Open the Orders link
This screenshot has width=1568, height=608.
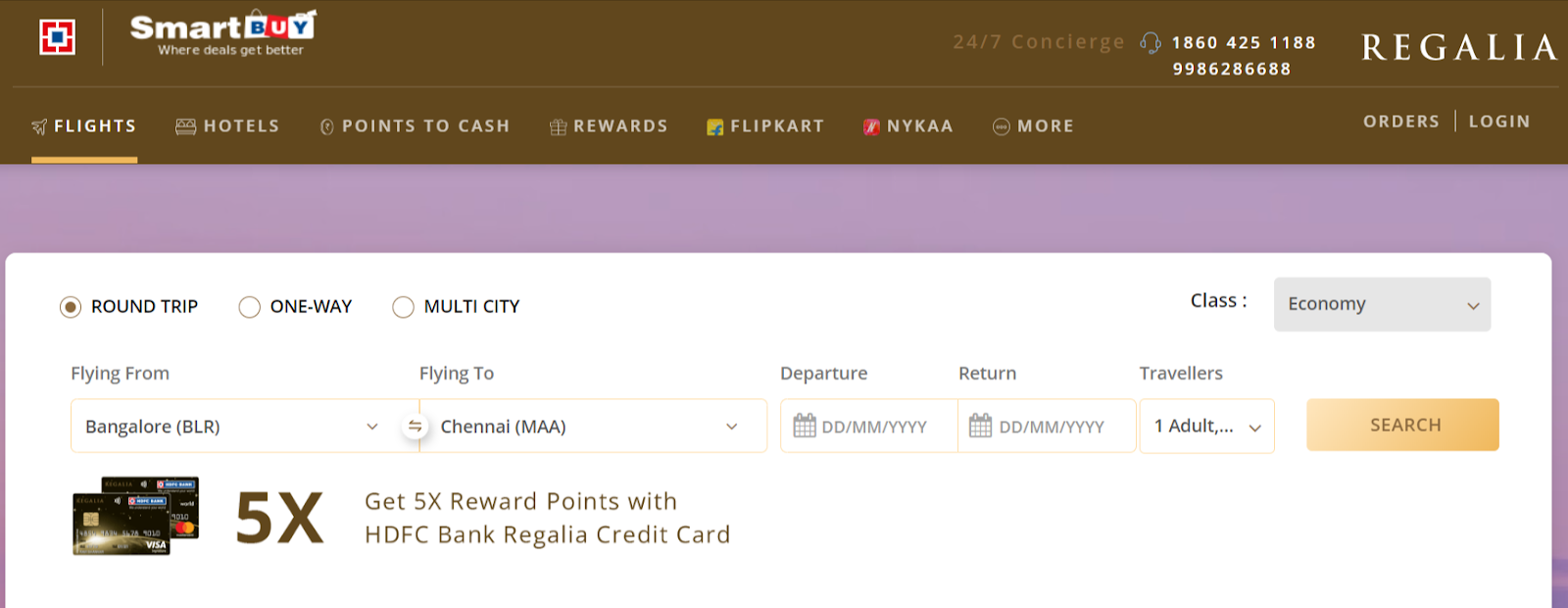[1400, 122]
